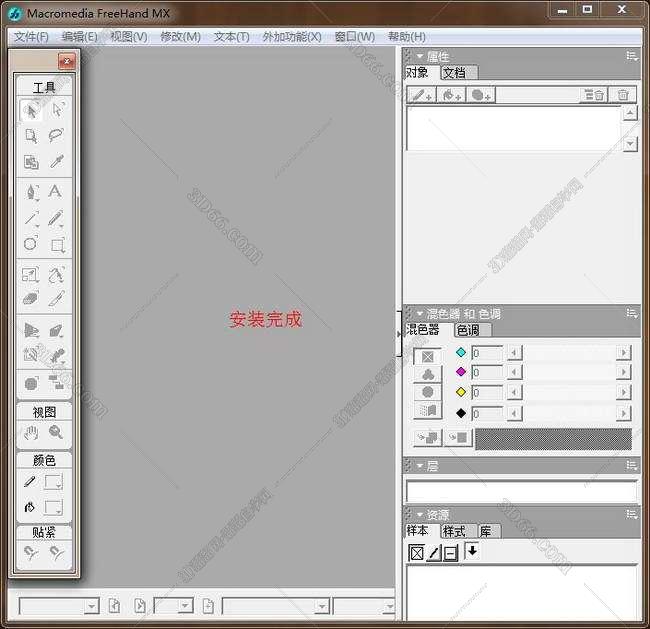
Task: Click the trash icon in the 属性 panel
Action: coord(624,95)
